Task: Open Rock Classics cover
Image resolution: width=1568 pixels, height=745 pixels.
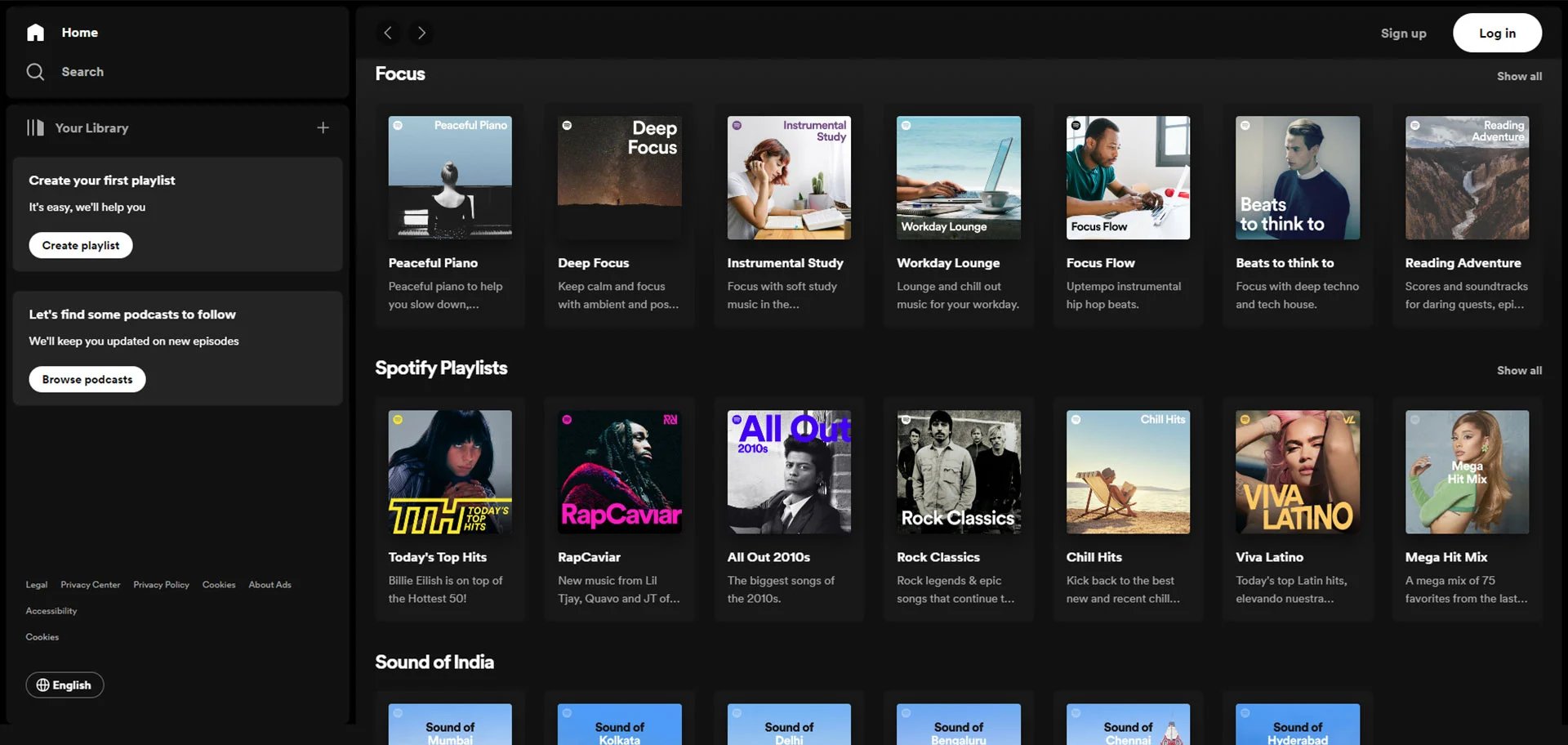Action: coord(959,471)
